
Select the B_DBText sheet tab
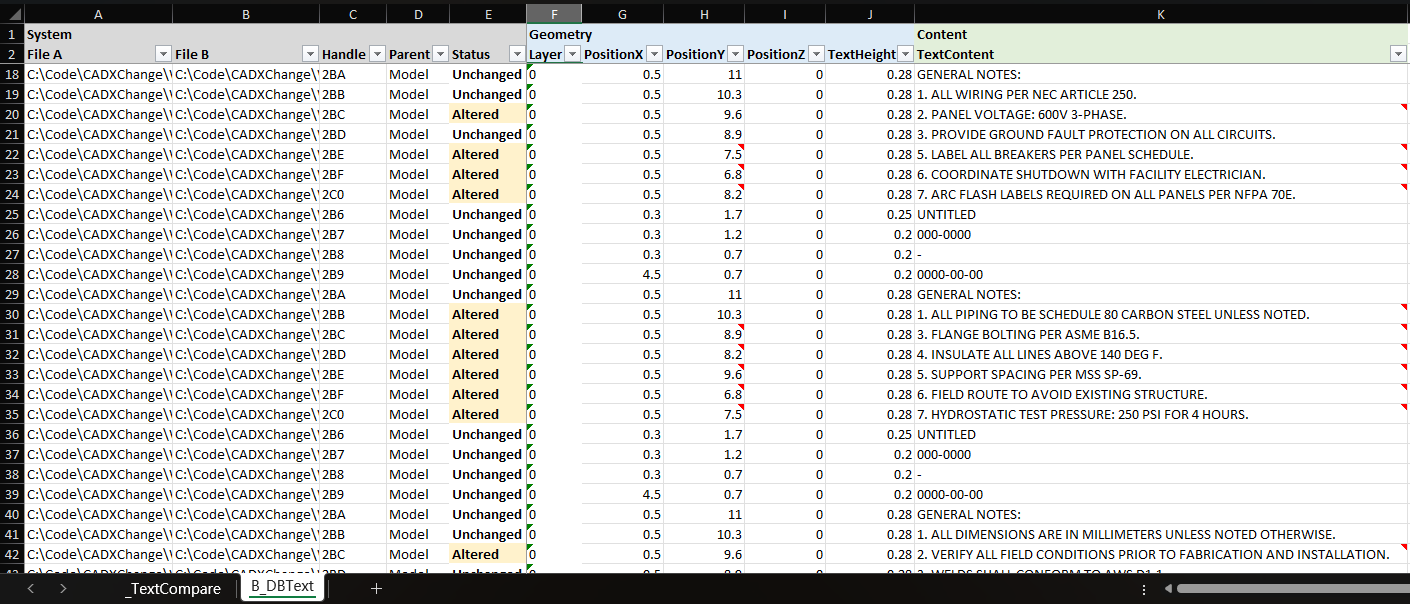coord(282,588)
